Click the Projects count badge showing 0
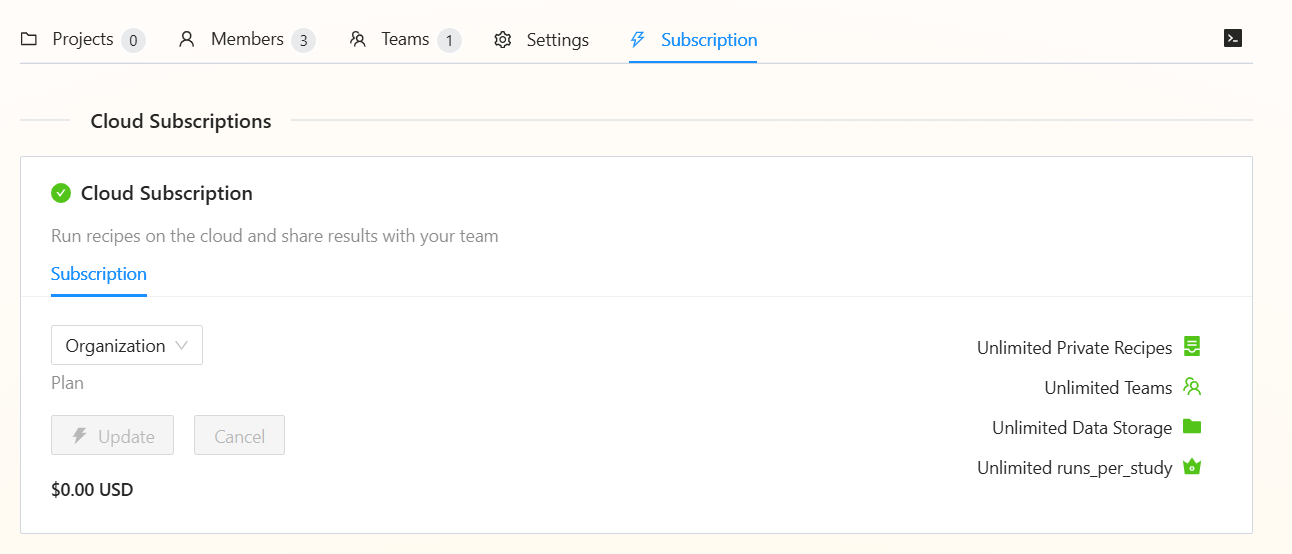The image size is (1292, 554). pyautogui.click(x=133, y=41)
